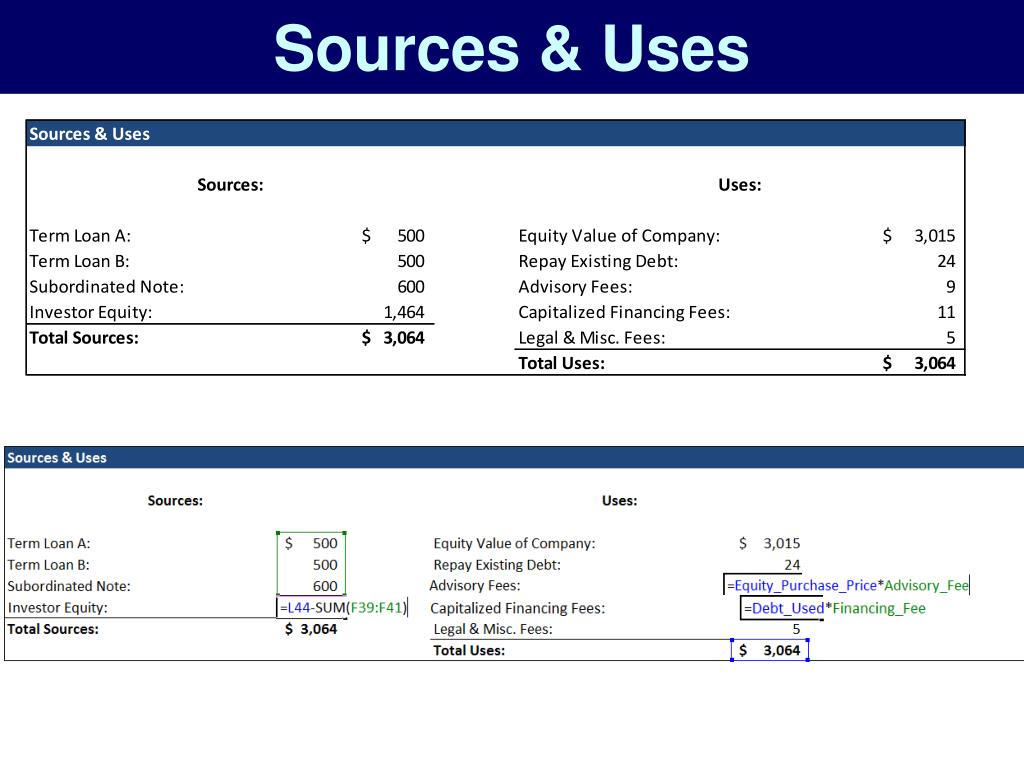Select upper table Total Sources value $ 3,064
The image size is (1024, 768).
[393, 338]
